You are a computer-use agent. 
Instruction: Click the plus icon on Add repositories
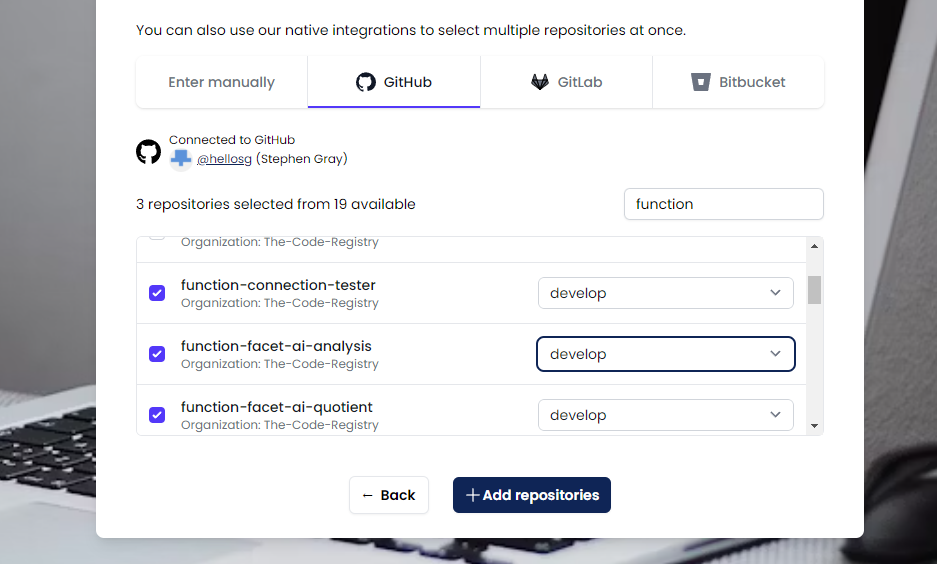click(473, 495)
